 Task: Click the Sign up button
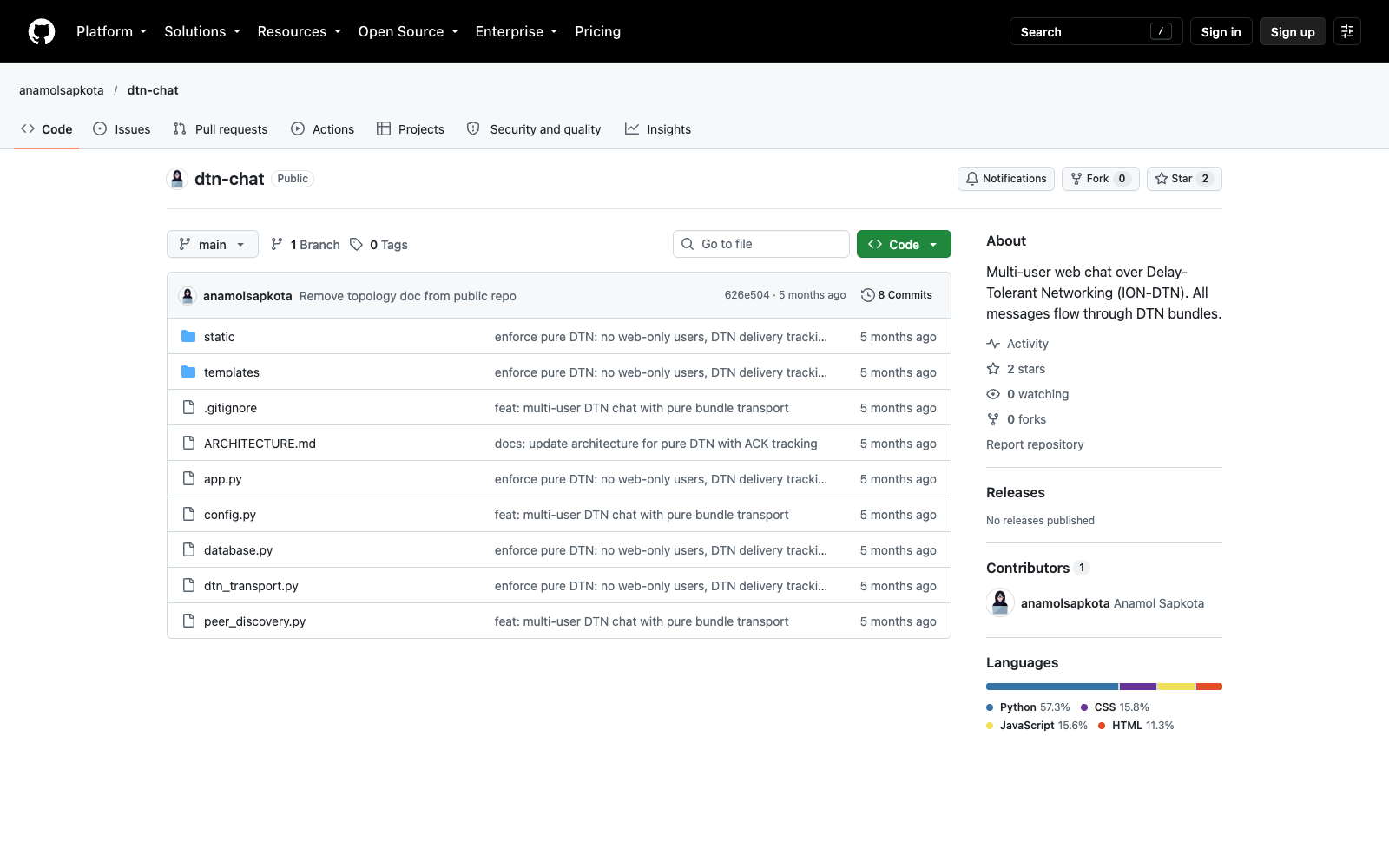(x=1293, y=31)
